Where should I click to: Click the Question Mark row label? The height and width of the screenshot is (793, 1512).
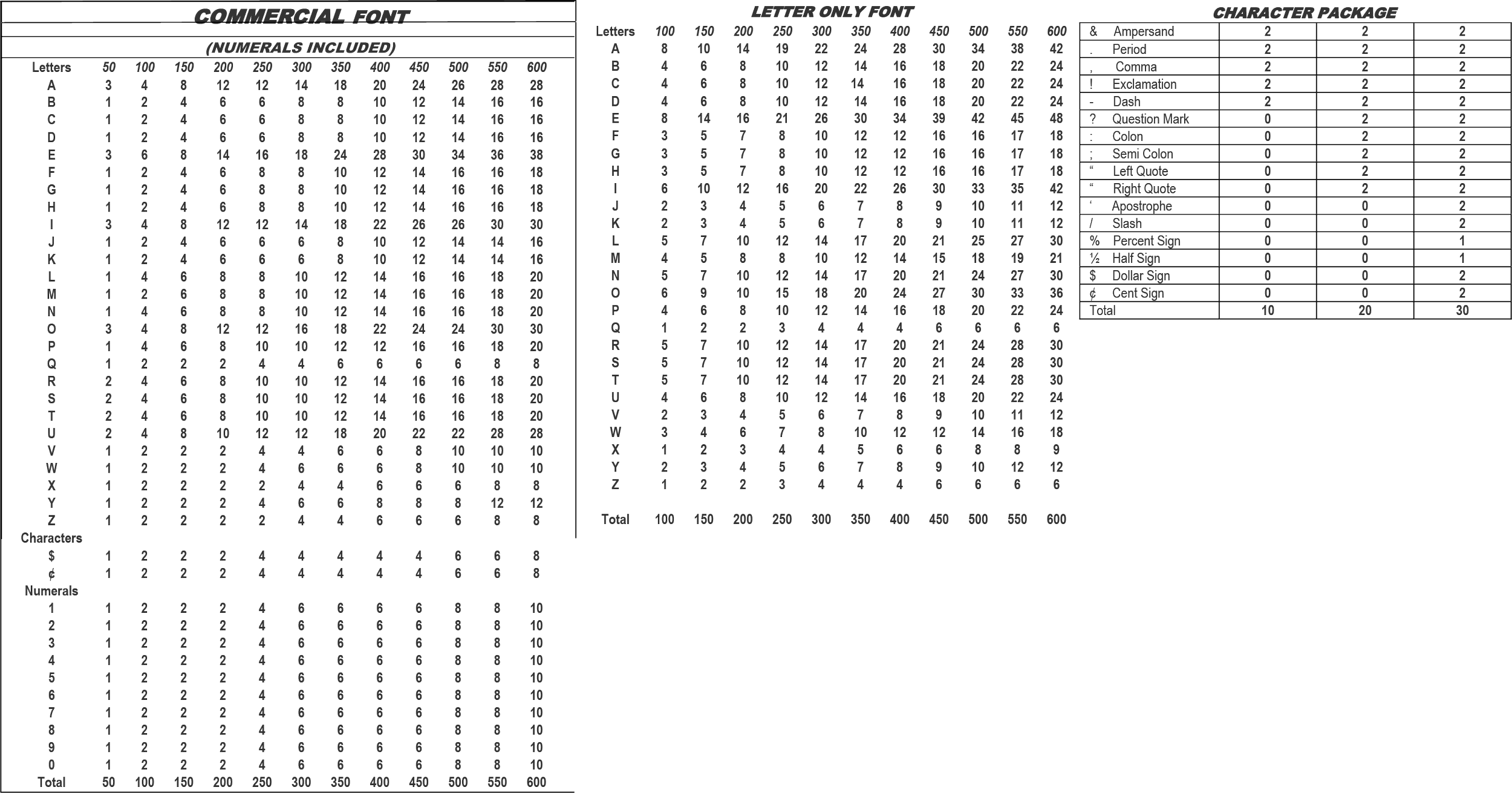(x=1150, y=119)
